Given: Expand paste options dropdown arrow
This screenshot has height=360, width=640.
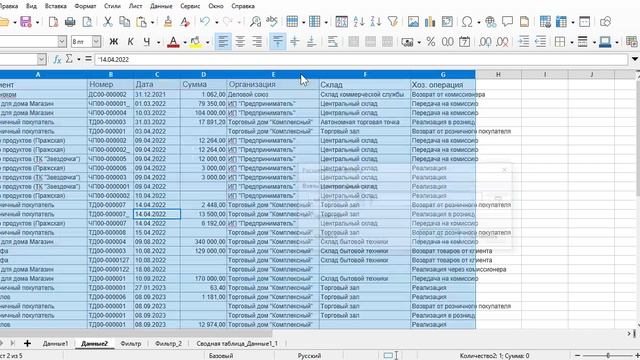Looking at the screenshot, I should coord(152,22).
